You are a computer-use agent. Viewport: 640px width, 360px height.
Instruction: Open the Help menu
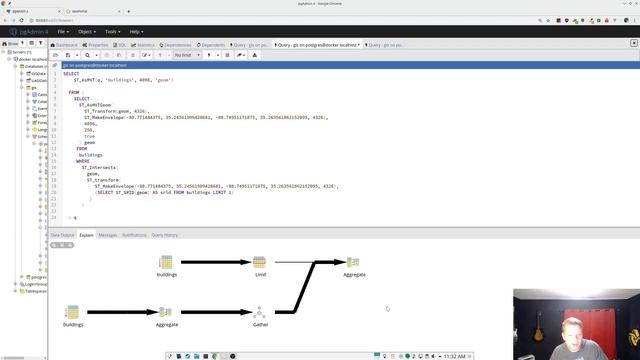click(136, 31)
